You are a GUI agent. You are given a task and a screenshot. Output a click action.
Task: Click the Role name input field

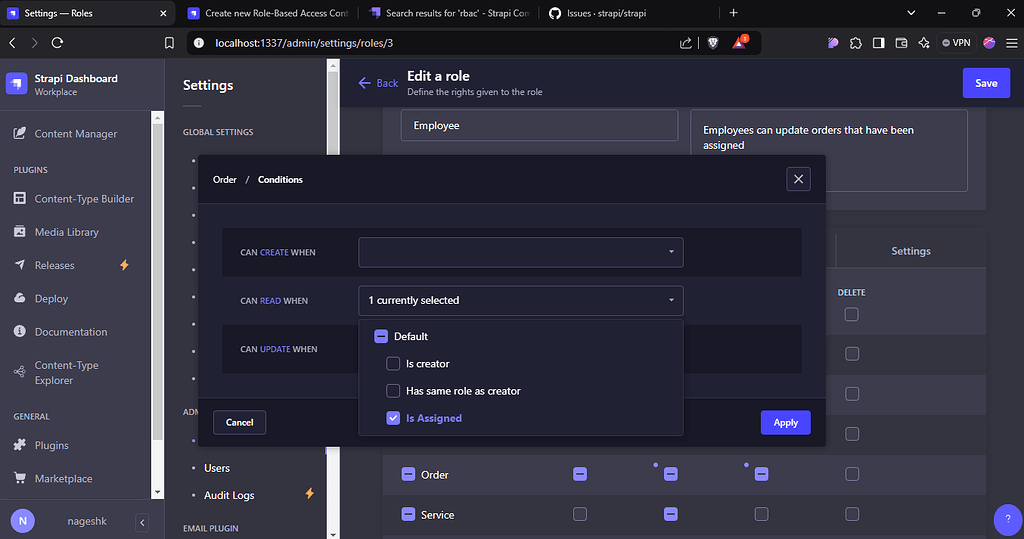539,126
